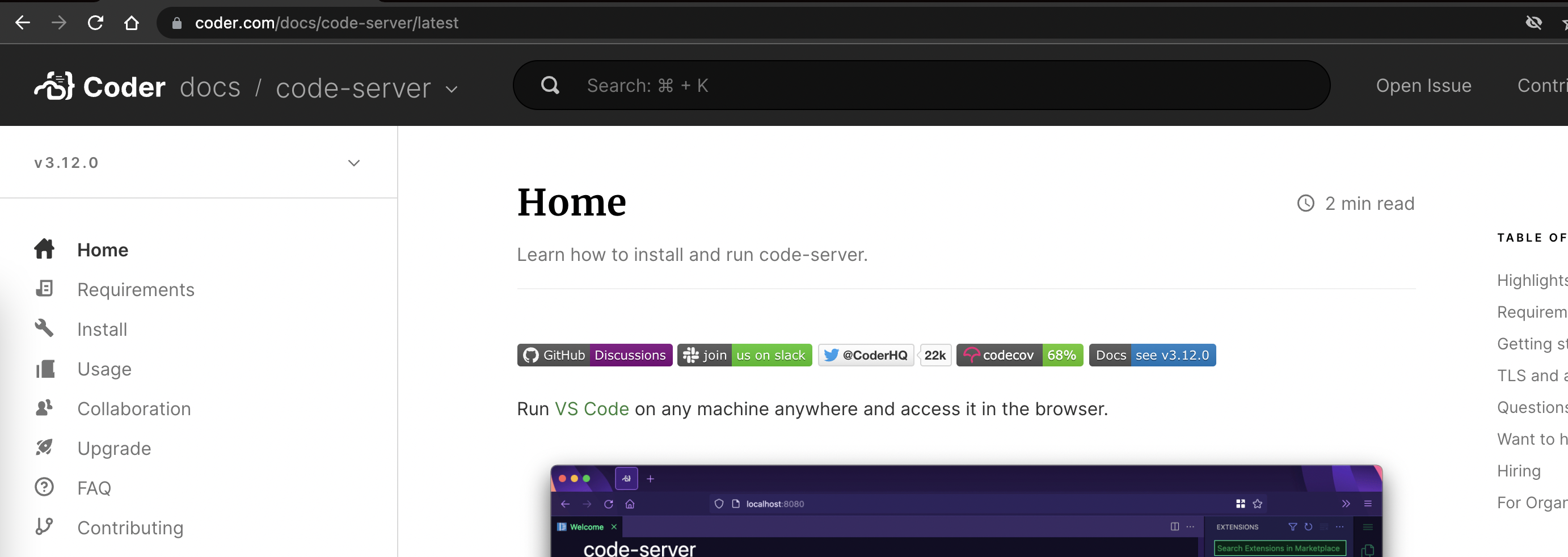Click the code-server screenshot preview image
Viewport: 1568px width, 557px height.
click(967, 510)
